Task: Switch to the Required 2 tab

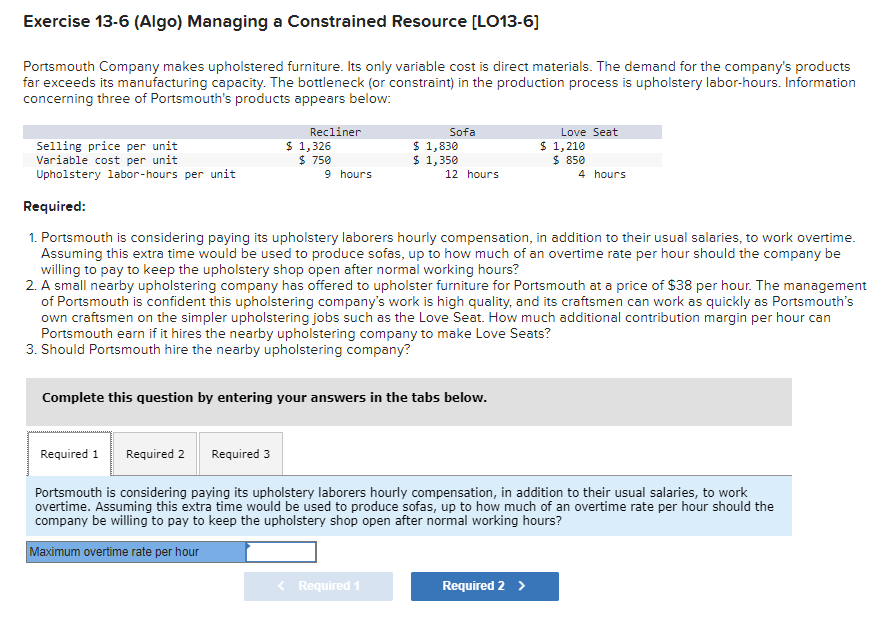Action: pos(154,453)
